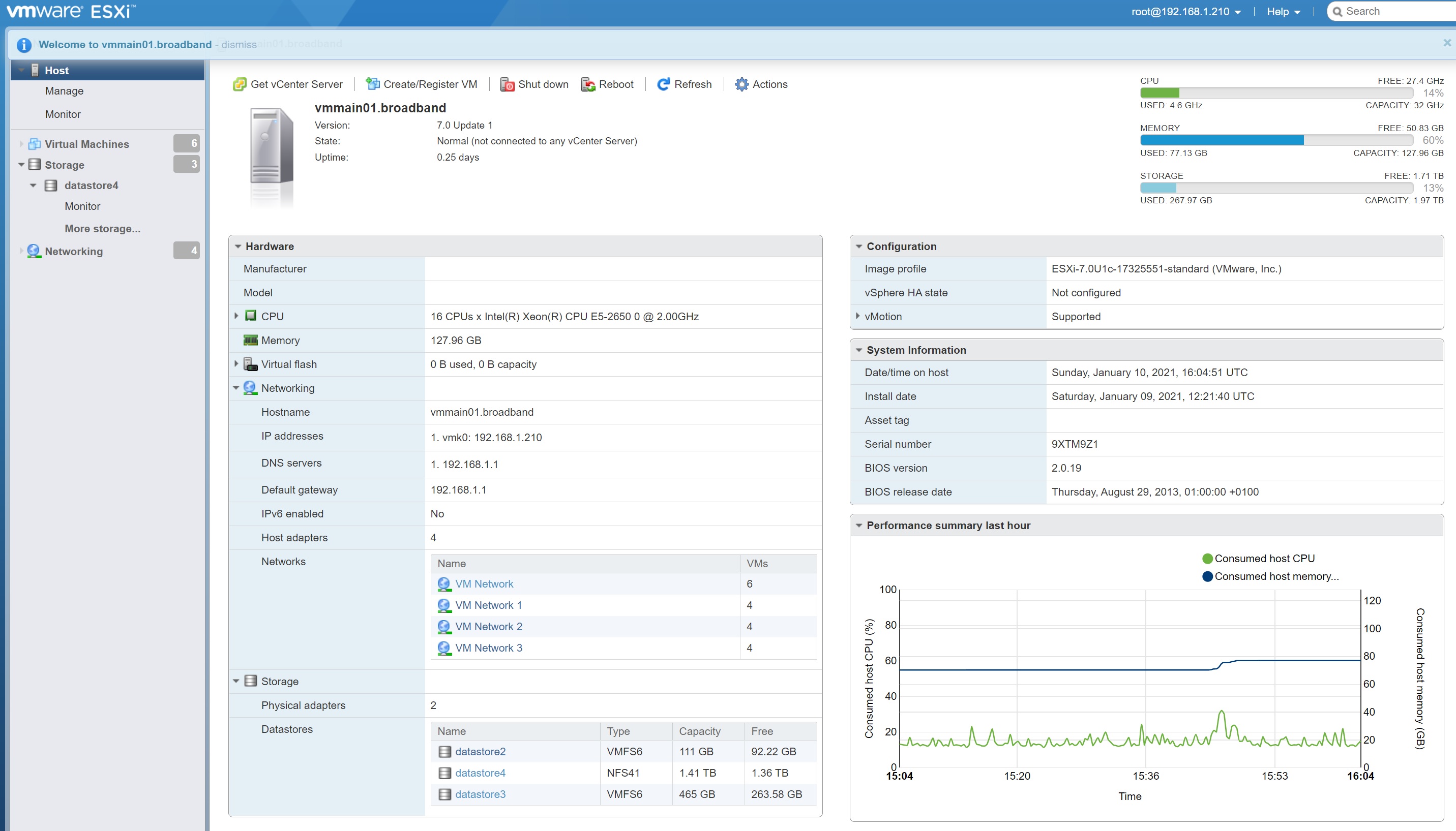Viewport: 1456px width, 831px height.
Task: Select Manage under Host in navigator
Action: (64, 91)
